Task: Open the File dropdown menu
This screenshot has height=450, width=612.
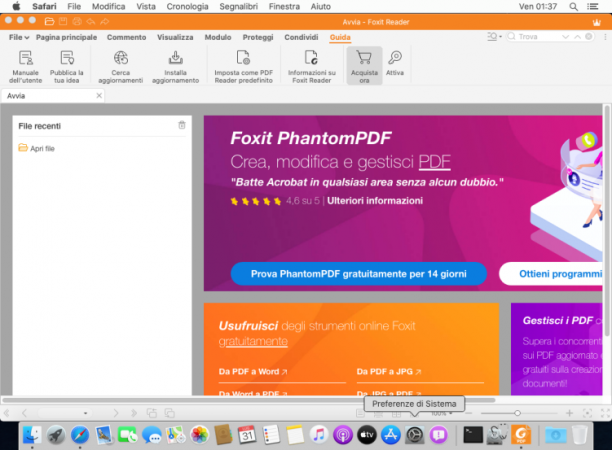Action: pos(19,37)
